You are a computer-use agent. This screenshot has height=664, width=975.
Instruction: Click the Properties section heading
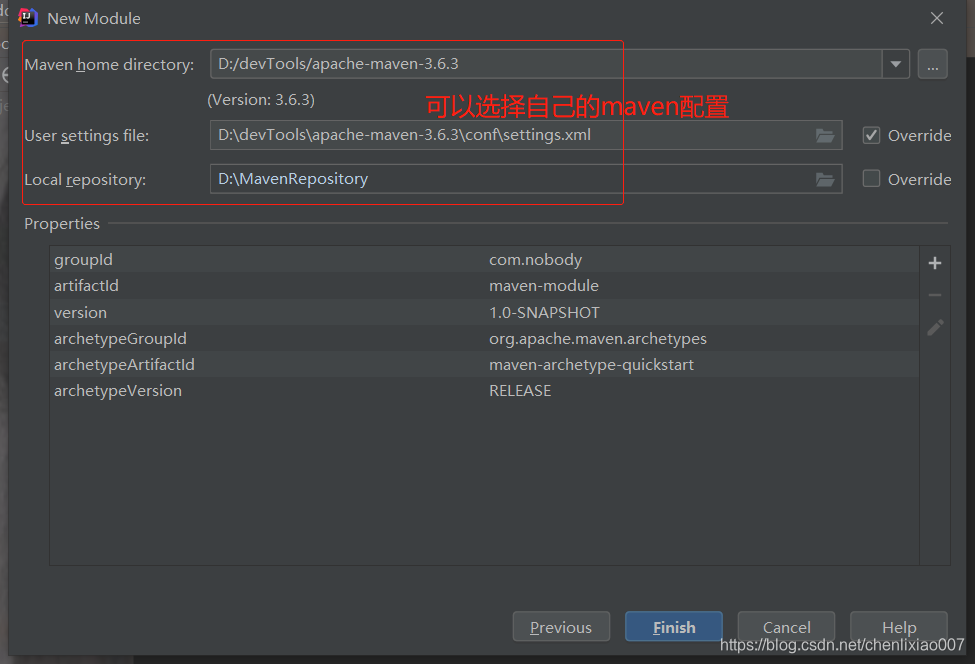(62, 224)
